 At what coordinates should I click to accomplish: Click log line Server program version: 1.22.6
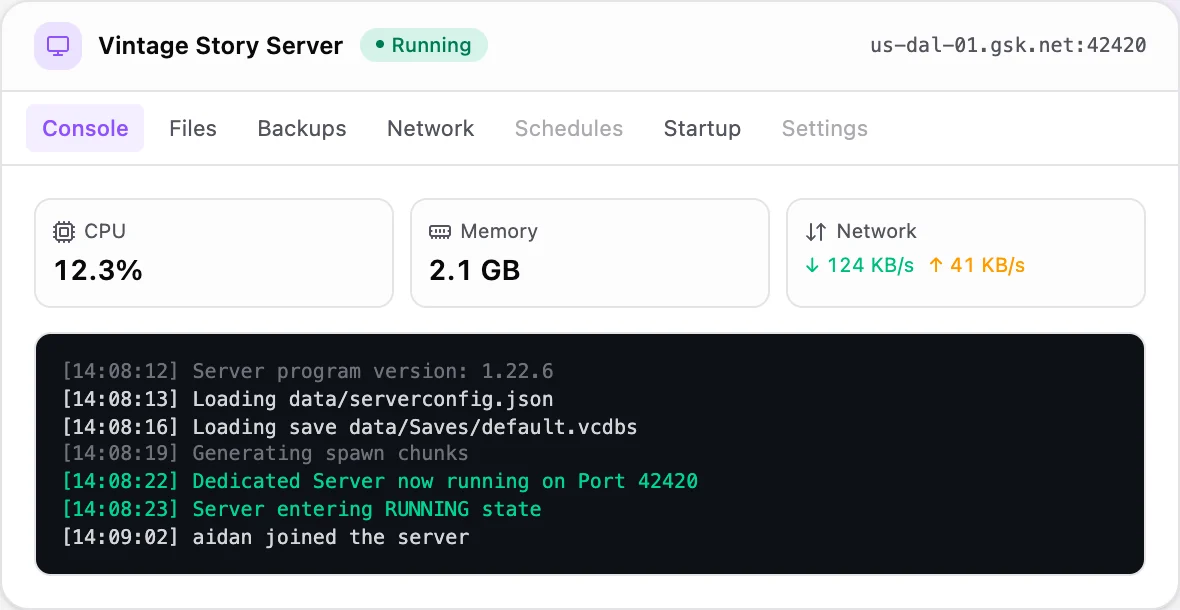308,372
